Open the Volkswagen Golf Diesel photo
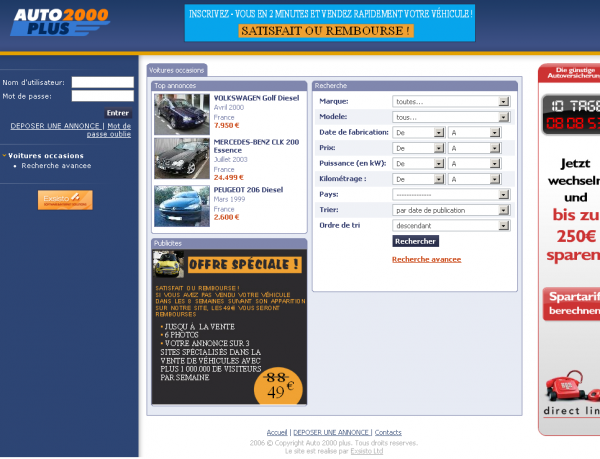 click(x=182, y=114)
